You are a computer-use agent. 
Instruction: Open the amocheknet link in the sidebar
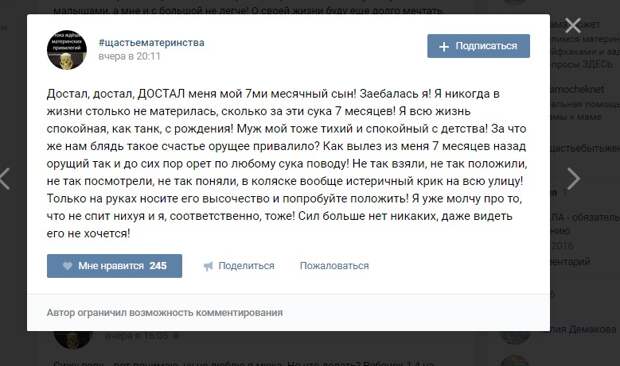[577, 89]
